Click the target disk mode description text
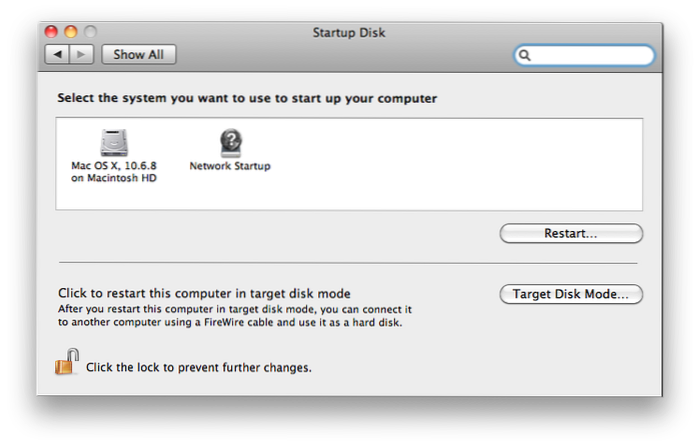Screen dimensions: 698x447 pyautogui.click(x=235, y=316)
